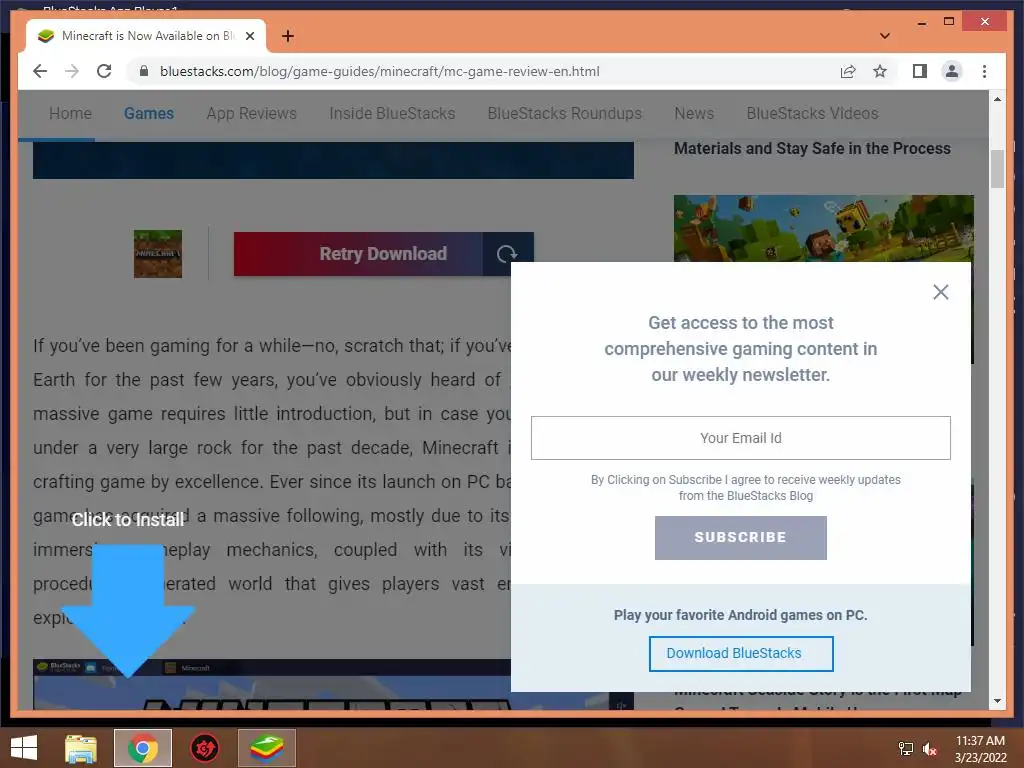Open Chrome profile avatar

[x=952, y=71]
